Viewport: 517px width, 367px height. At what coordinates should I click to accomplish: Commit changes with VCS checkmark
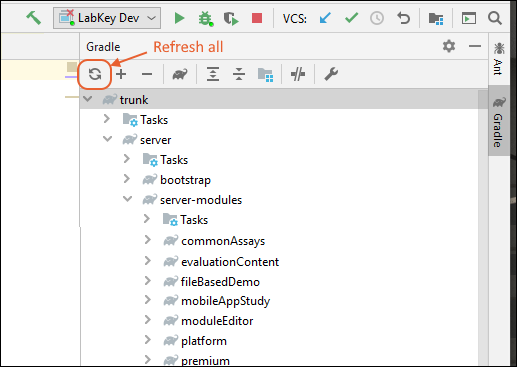click(351, 18)
